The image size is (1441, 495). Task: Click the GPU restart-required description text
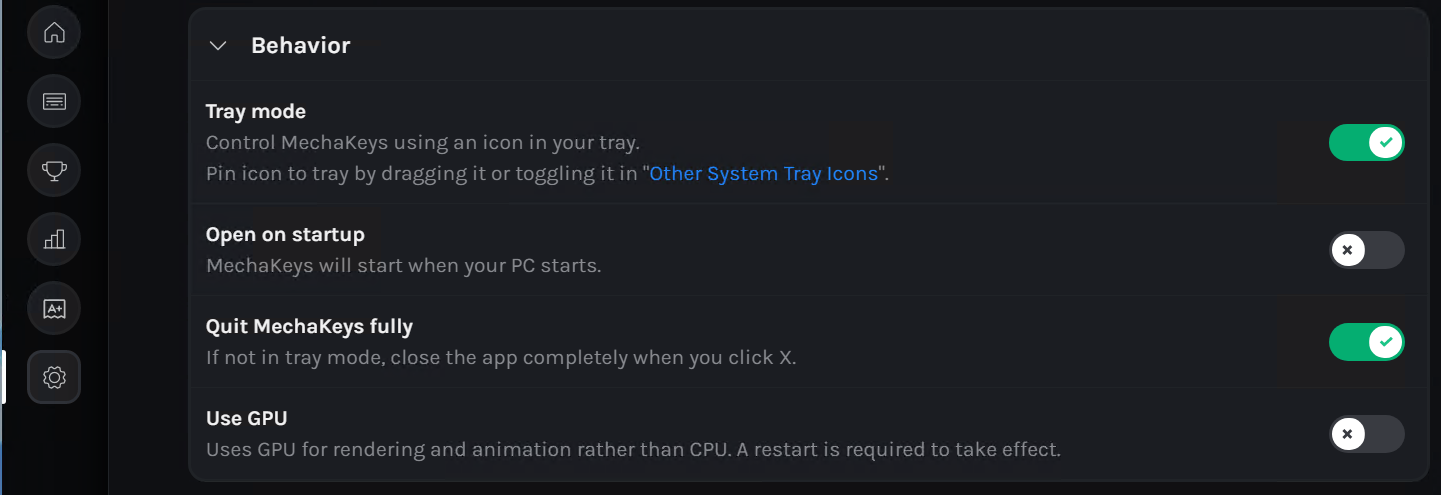633,450
